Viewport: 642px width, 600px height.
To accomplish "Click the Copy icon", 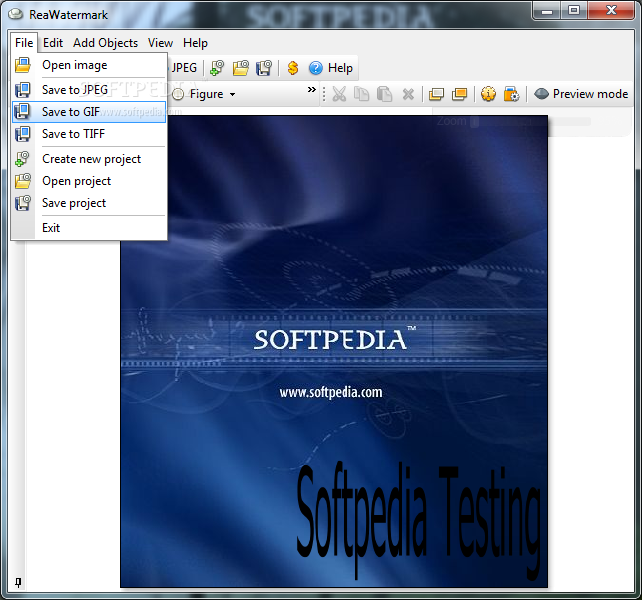I will (x=362, y=94).
